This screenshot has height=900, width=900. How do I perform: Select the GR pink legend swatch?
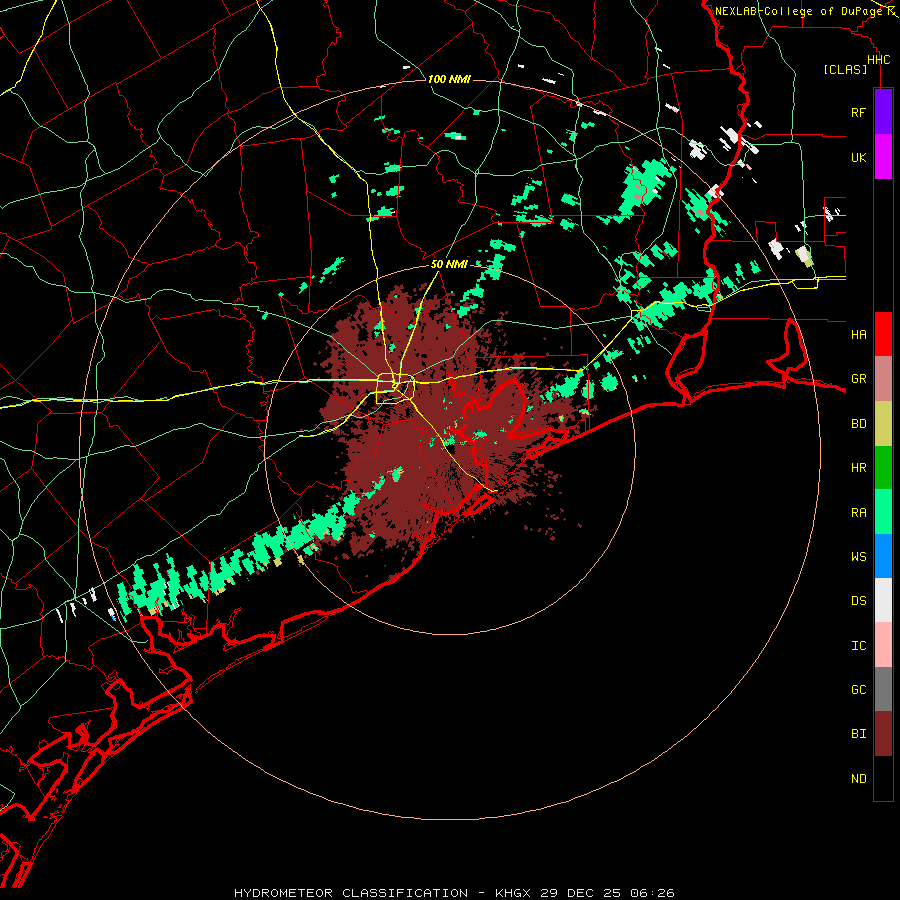pyautogui.click(x=883, y=379)
